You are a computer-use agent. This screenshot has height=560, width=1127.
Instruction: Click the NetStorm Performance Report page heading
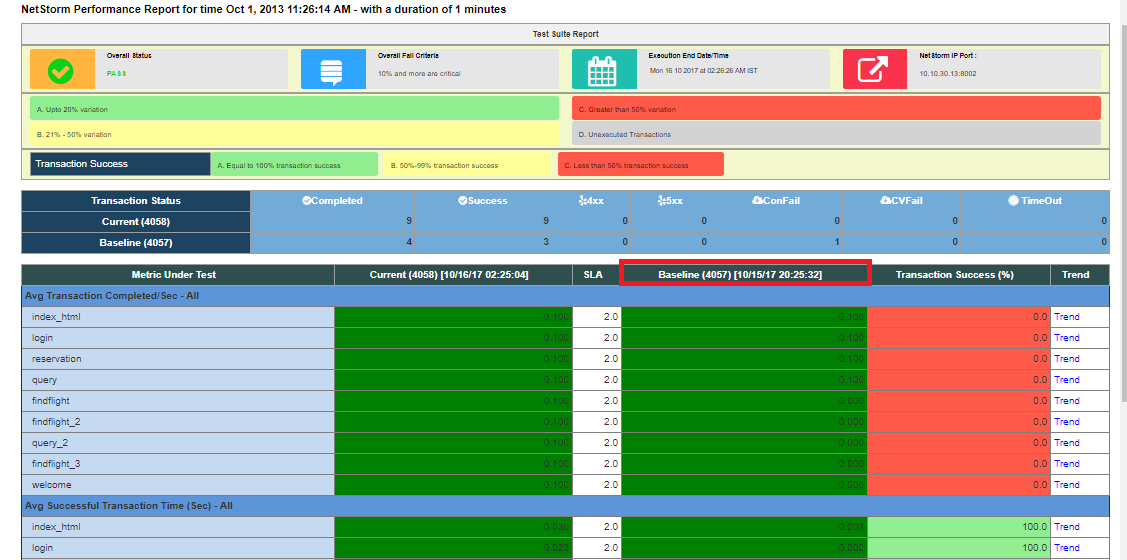(x=264, y=10)
